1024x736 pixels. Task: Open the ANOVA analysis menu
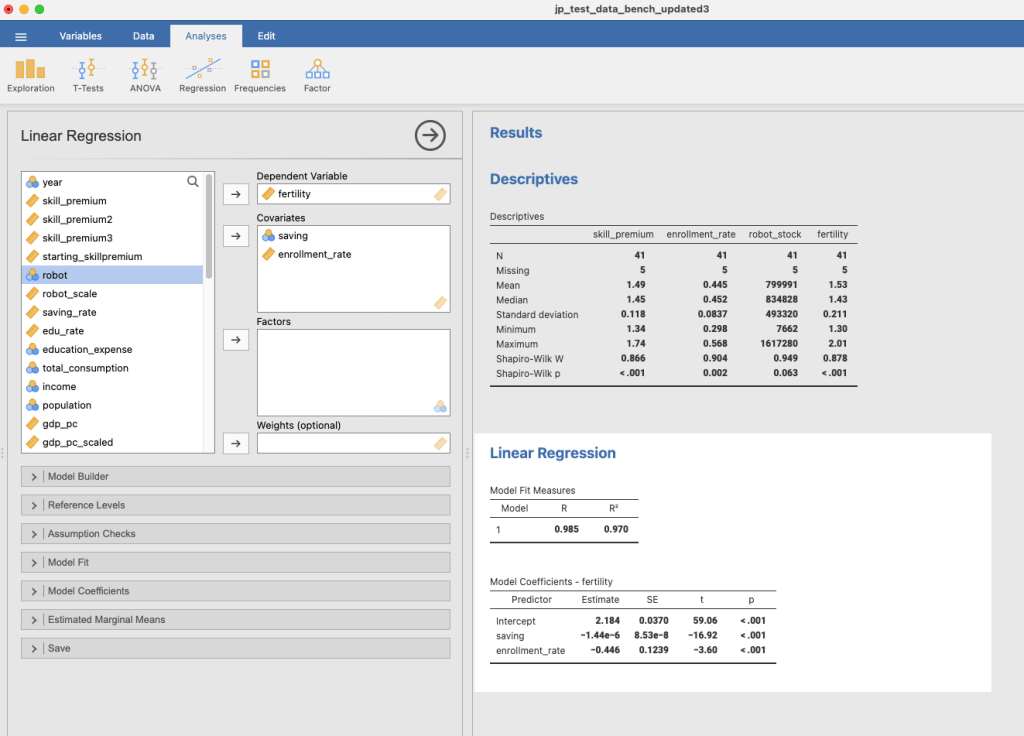tap(145, 75)
